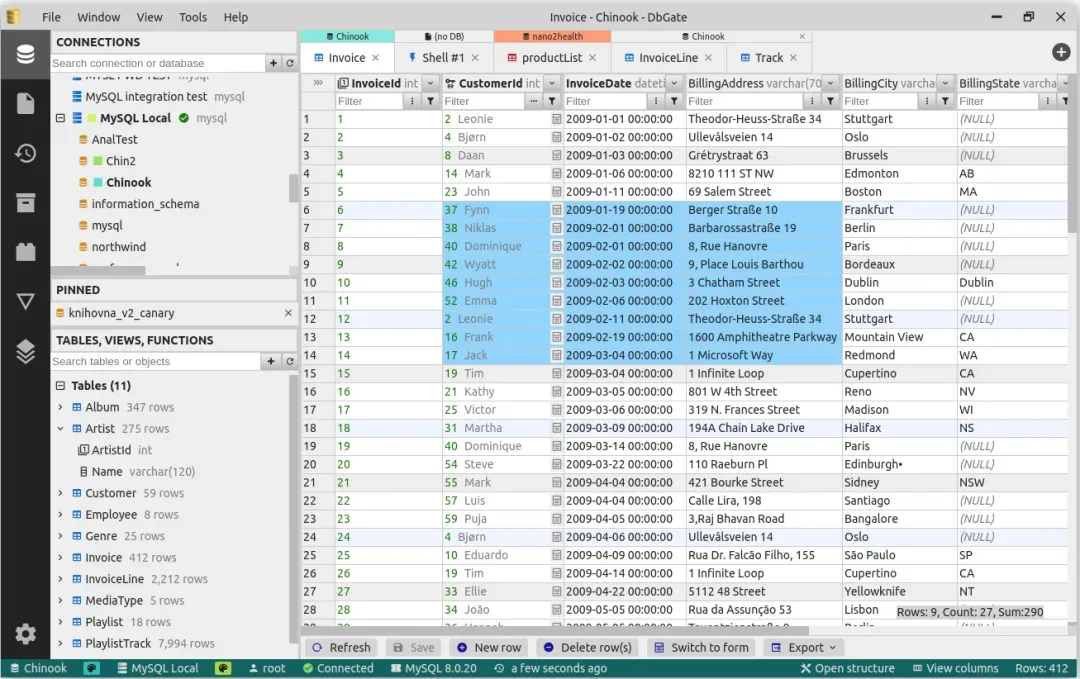Open the InvoiceDate column dropdown arrow
1080x679 pixels.
tap(673, 84)
